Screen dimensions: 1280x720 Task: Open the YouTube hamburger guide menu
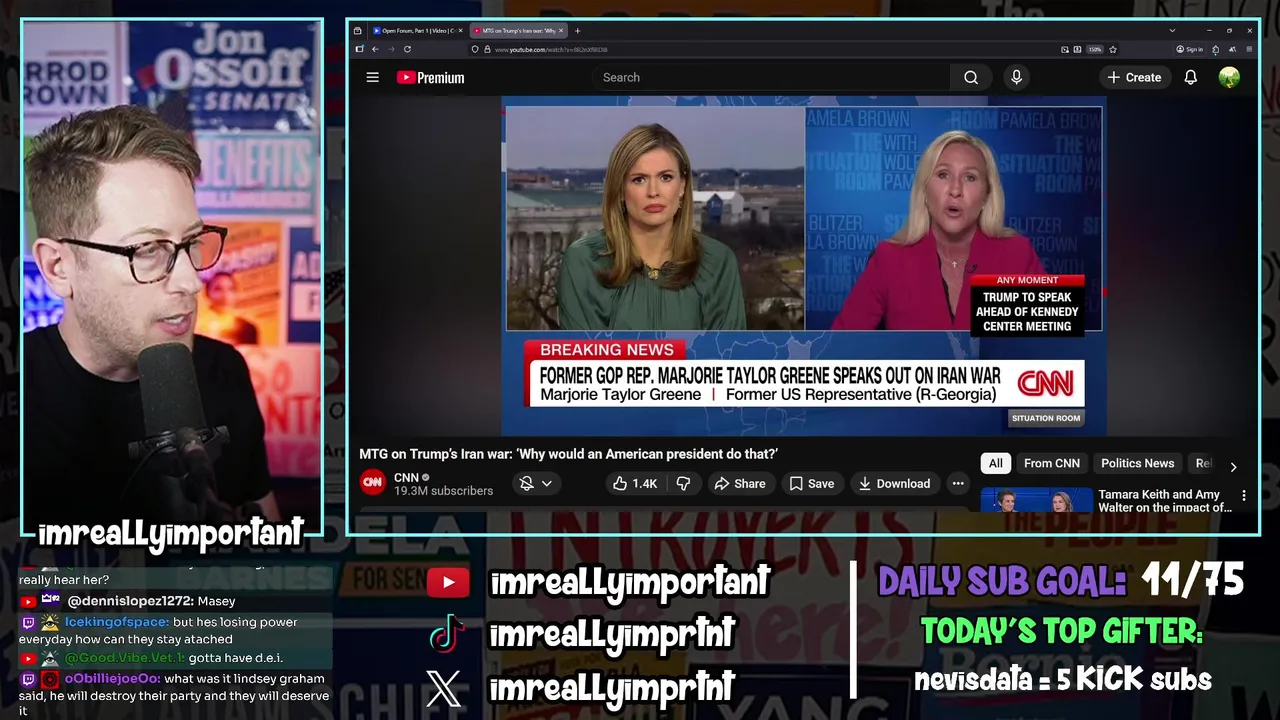click(x=372, y=77)
